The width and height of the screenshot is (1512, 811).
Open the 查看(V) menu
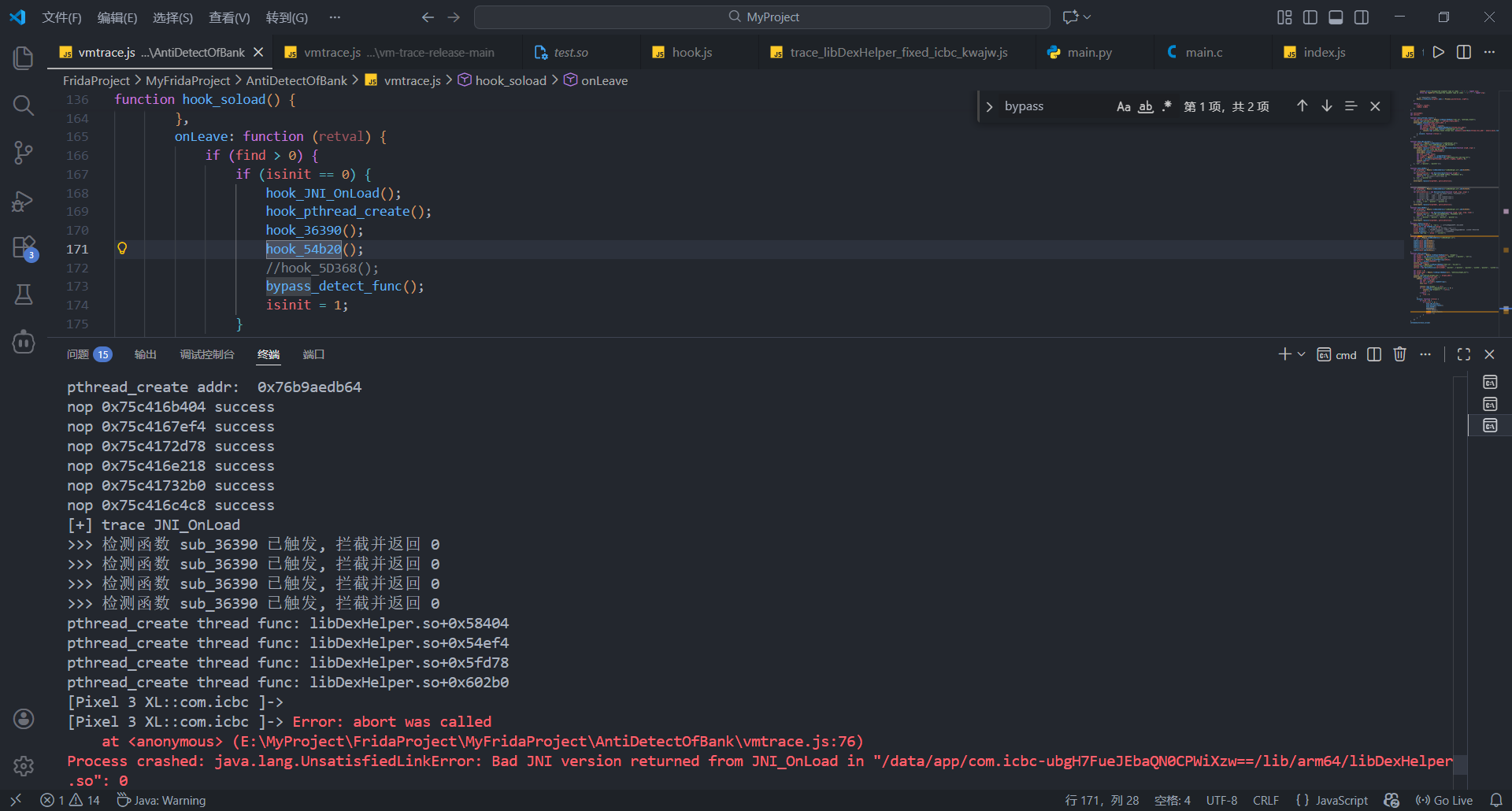point(229,17)
